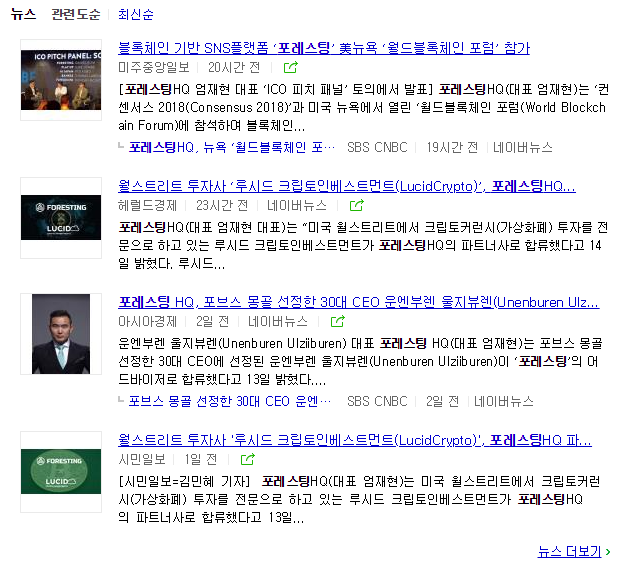Click SBS CNBC source next to 19시간 전
This screenshot has height=577, width=630.
tap(377, 147)
